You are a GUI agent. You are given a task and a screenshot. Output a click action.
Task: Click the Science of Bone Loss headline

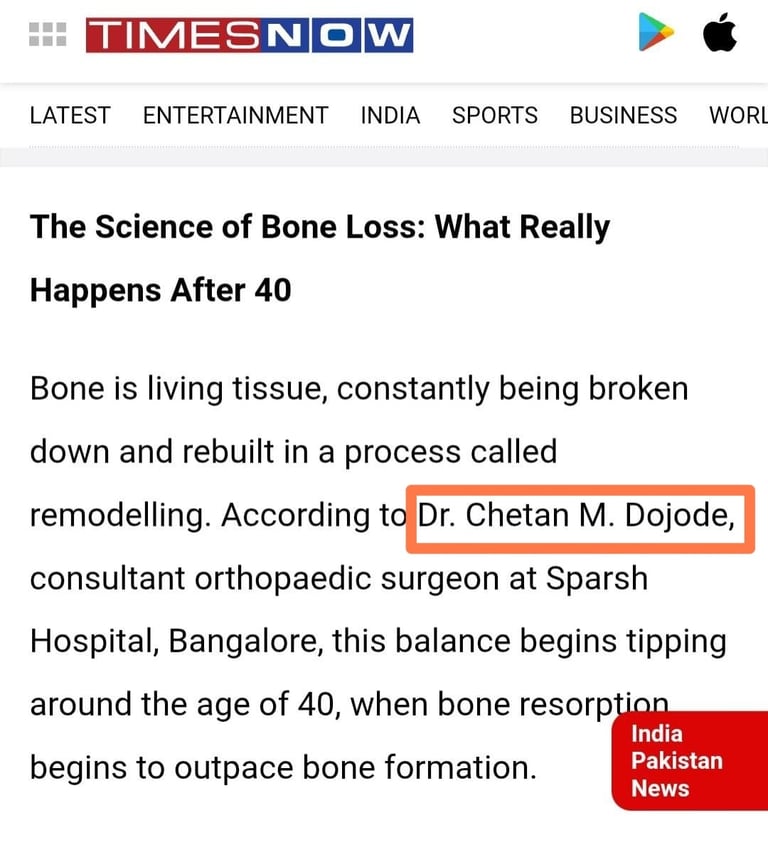(x=319, y=258)
